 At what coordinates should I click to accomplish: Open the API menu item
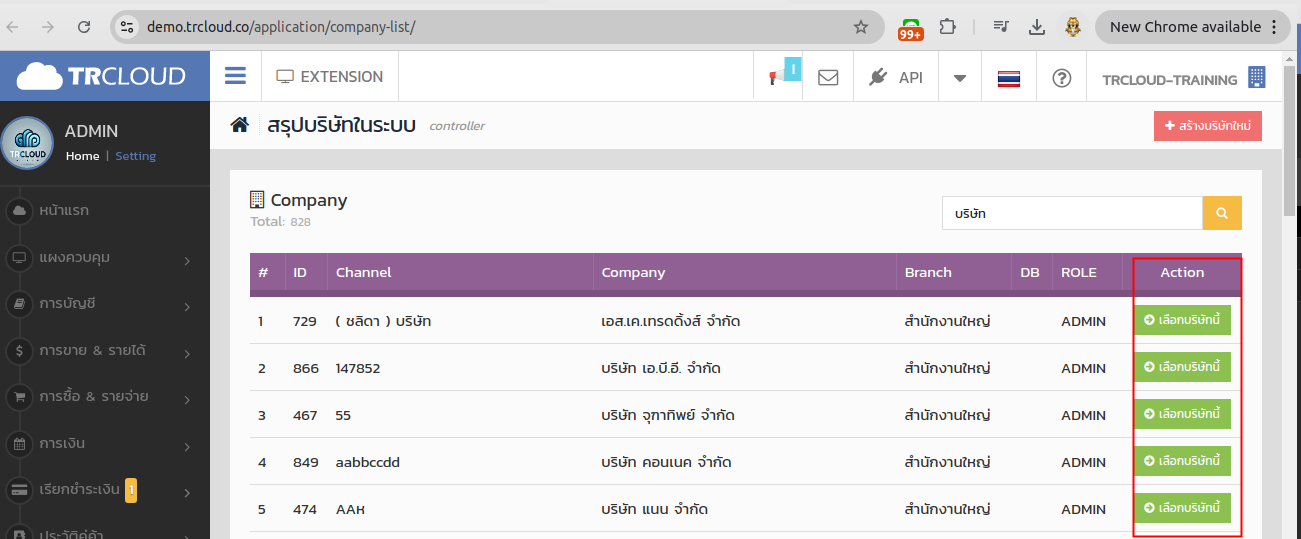pyautogui.click(x=896, y=77)
